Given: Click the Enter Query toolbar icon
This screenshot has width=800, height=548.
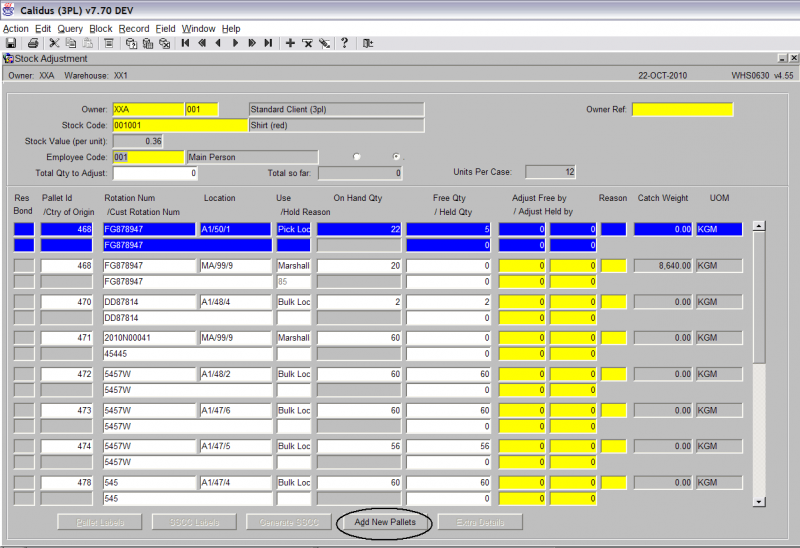Looking at the screenshot, I should pyautogui.click(x=131, y=43).
